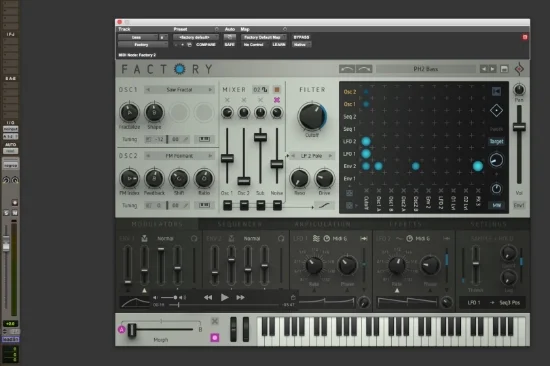Switch to the Effects tab
This screenshot has width=550, height=366.
coord(405,224)
